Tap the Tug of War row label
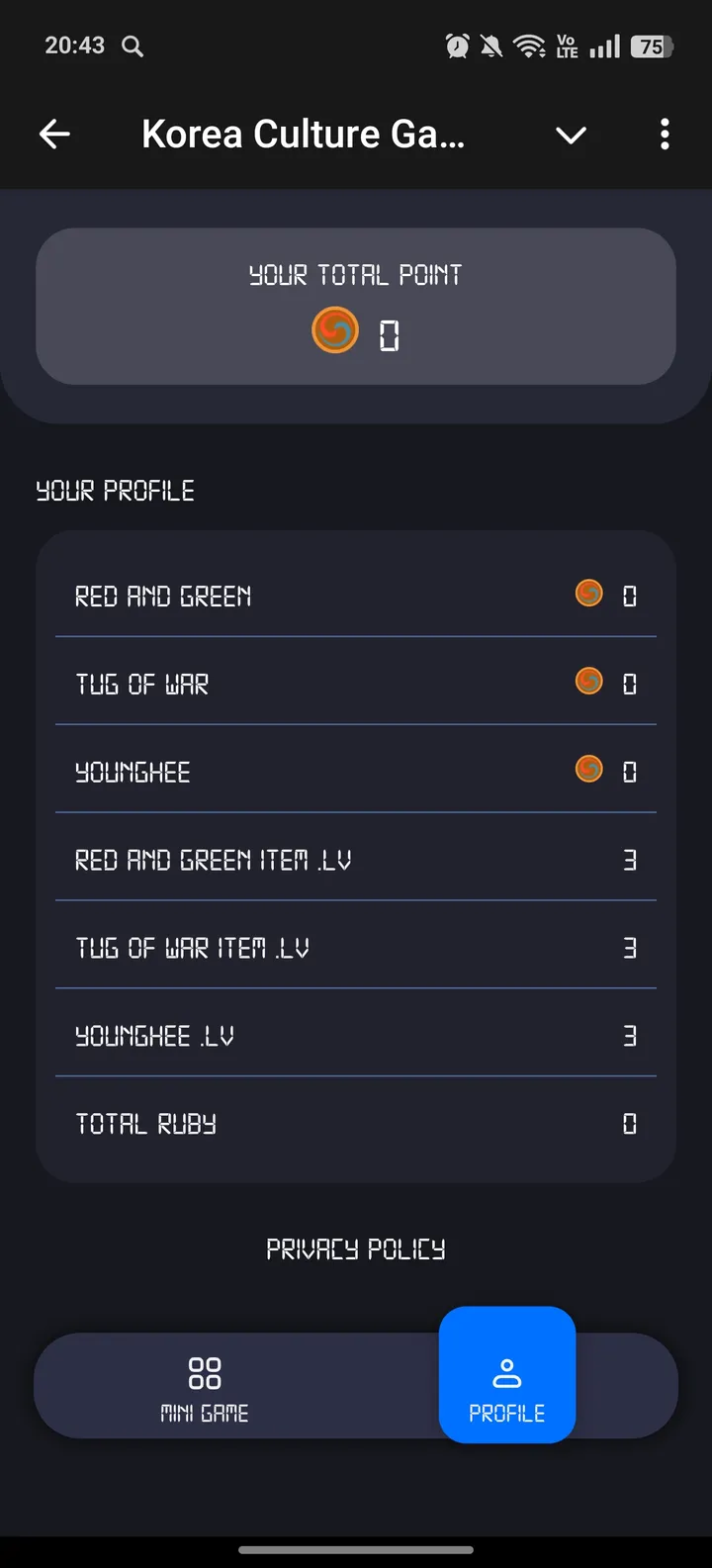The height and width of the screenshot is (1568, 712). pos(142,684)
